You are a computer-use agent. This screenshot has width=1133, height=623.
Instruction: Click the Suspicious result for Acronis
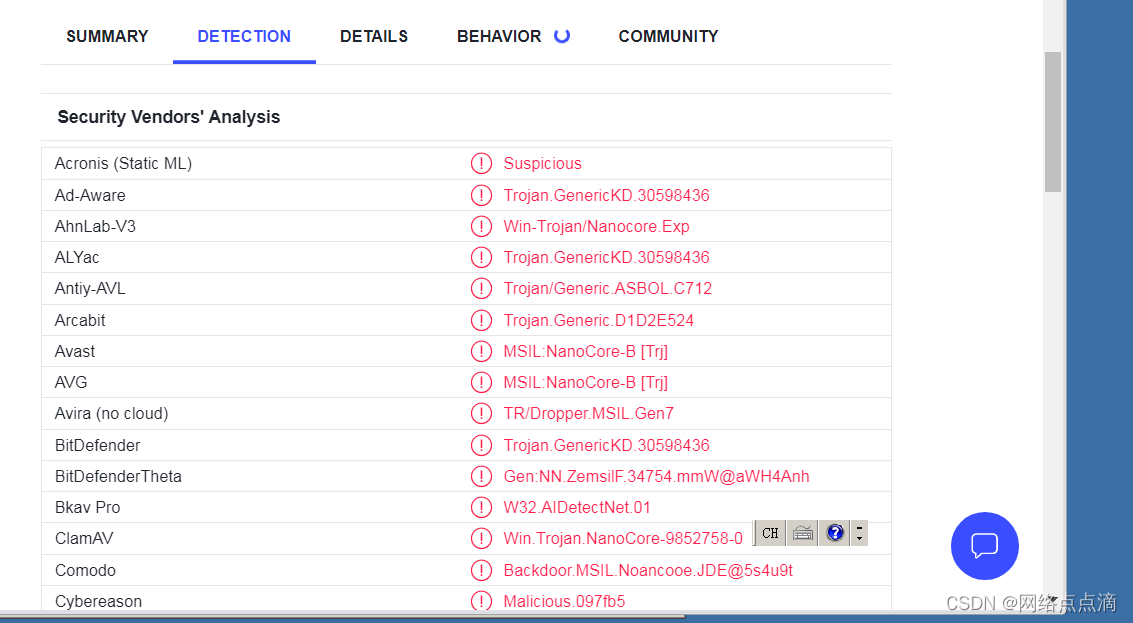click(543, 163)
